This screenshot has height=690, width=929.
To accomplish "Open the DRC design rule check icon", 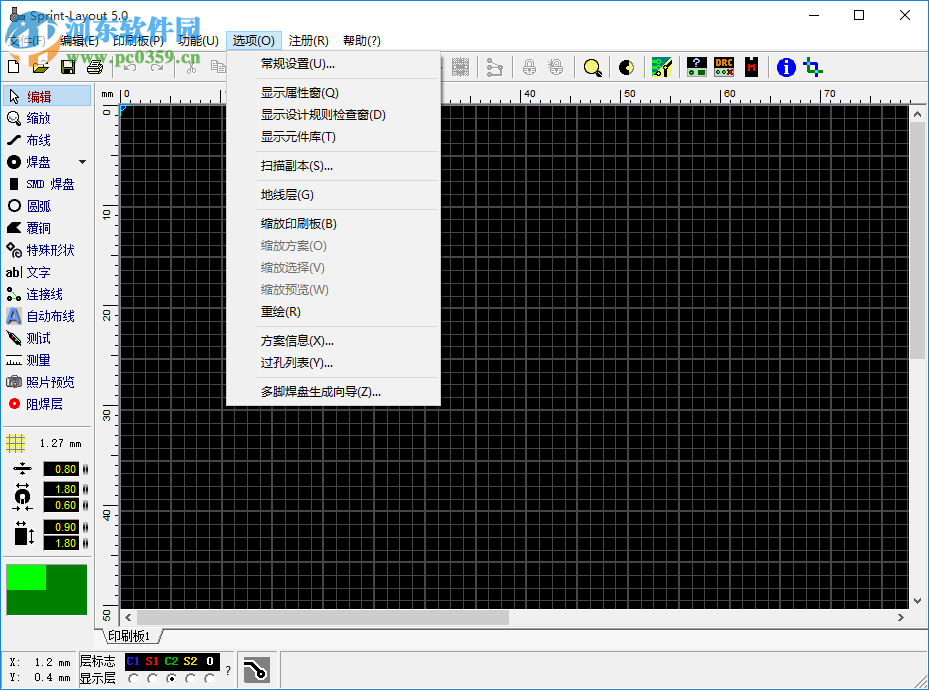I will (724, 67).
